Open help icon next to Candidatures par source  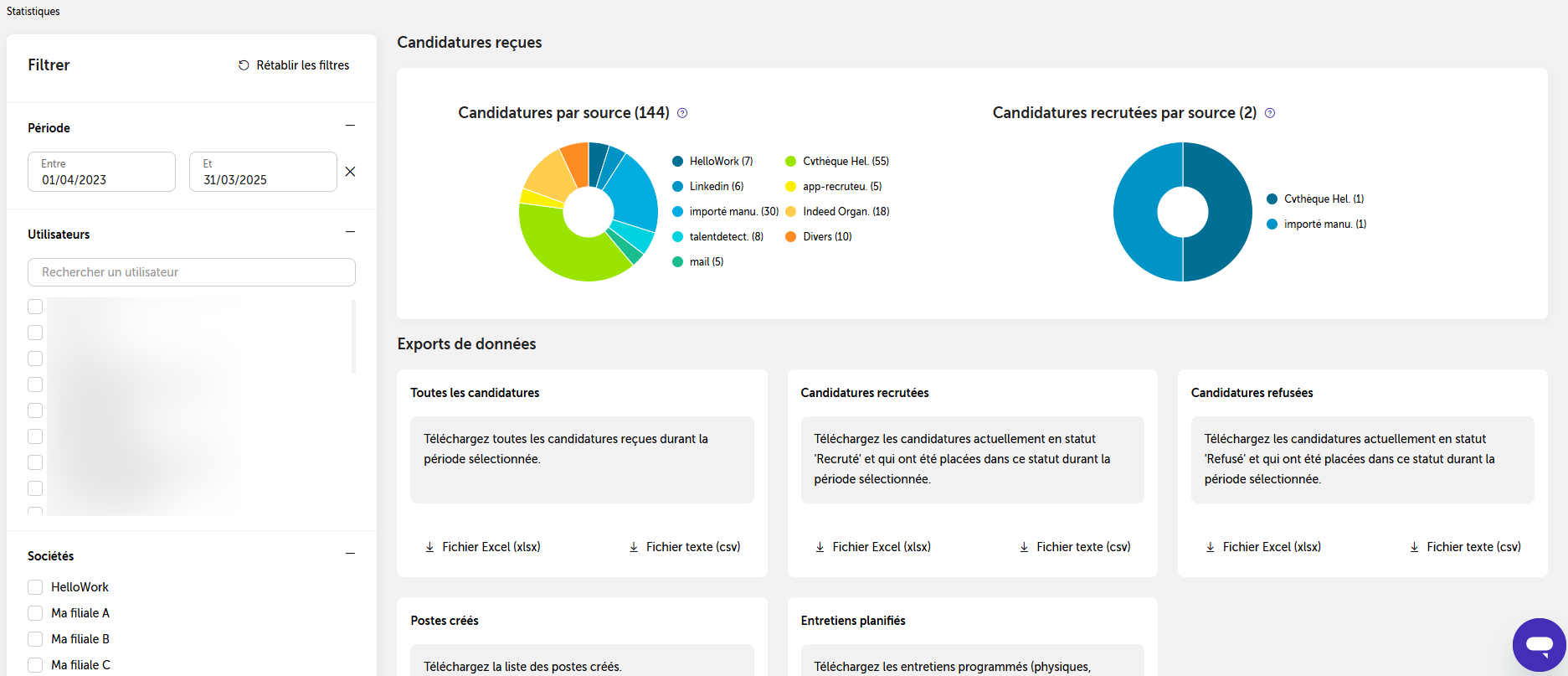tap(682, 113)
